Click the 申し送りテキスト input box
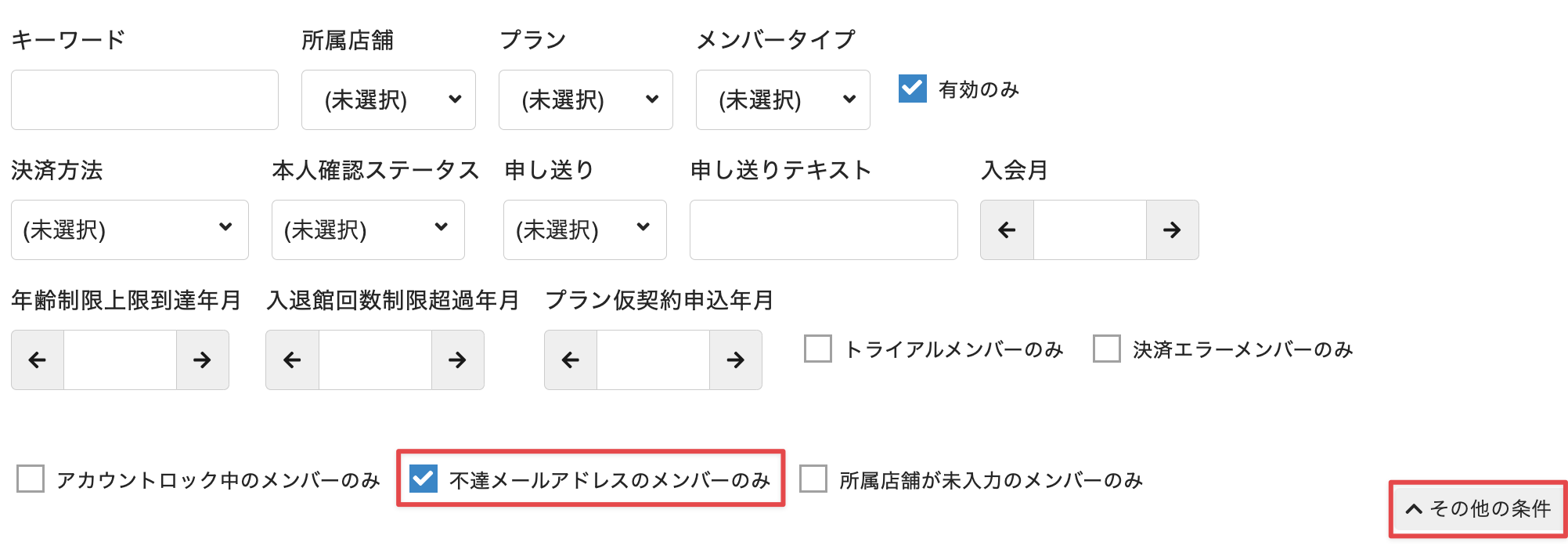 824,230
